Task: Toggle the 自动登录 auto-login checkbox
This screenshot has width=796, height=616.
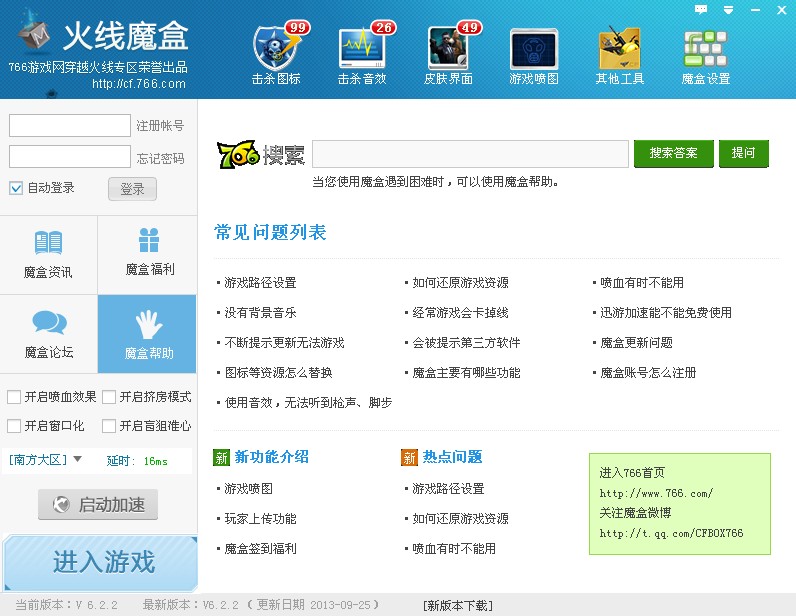Action: [x=16, y=188]
